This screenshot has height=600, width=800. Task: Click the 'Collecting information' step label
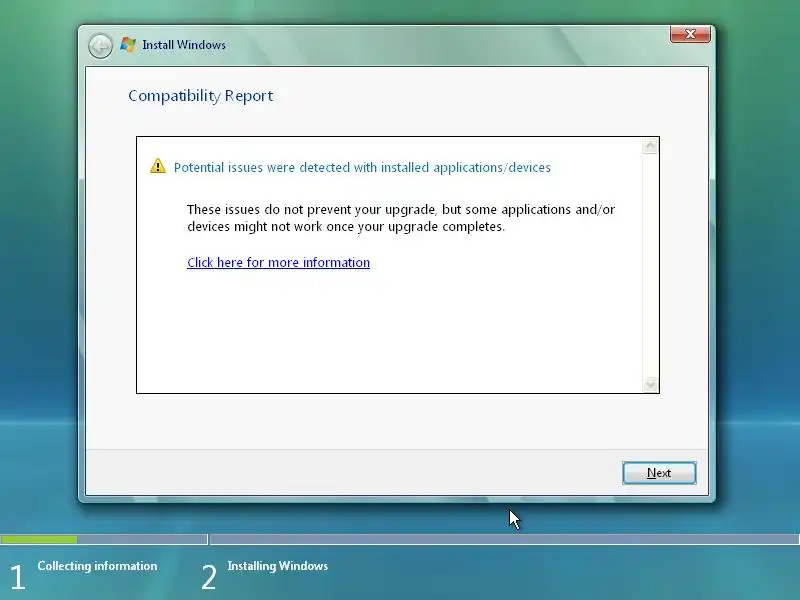[x=97, y=566]
